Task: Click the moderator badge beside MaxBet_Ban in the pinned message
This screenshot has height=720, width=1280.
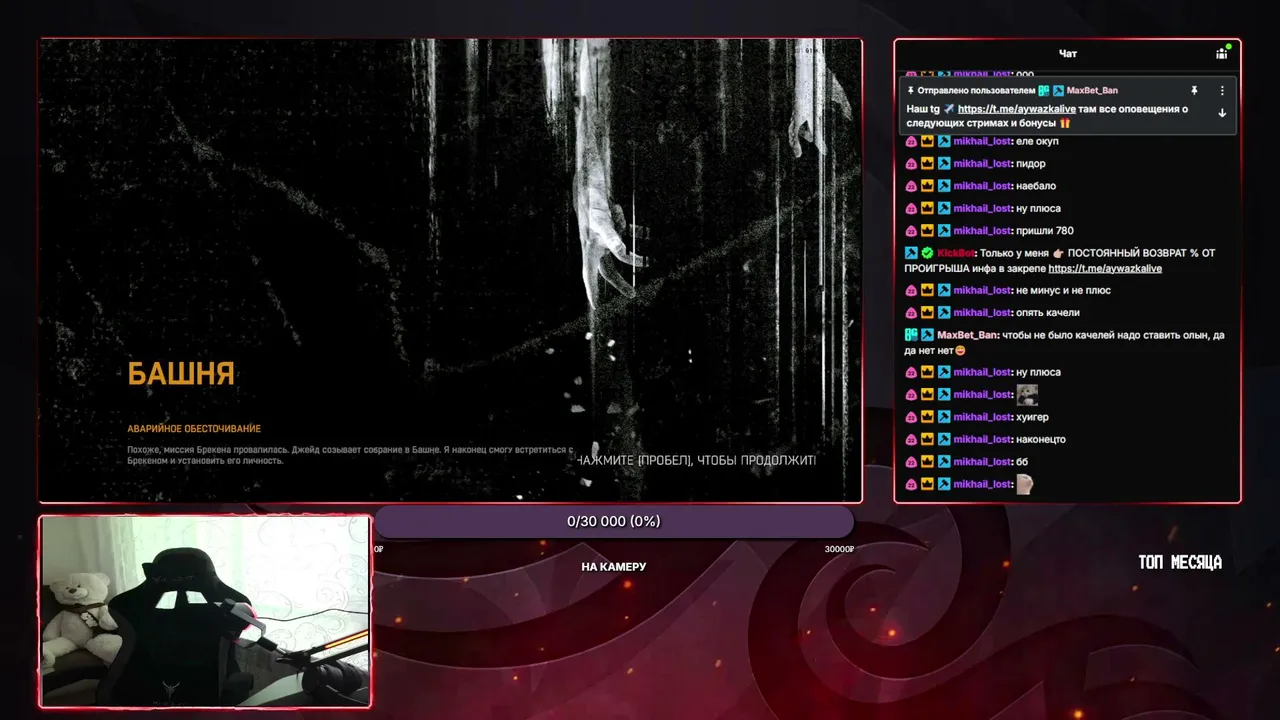Action: 1059,90
